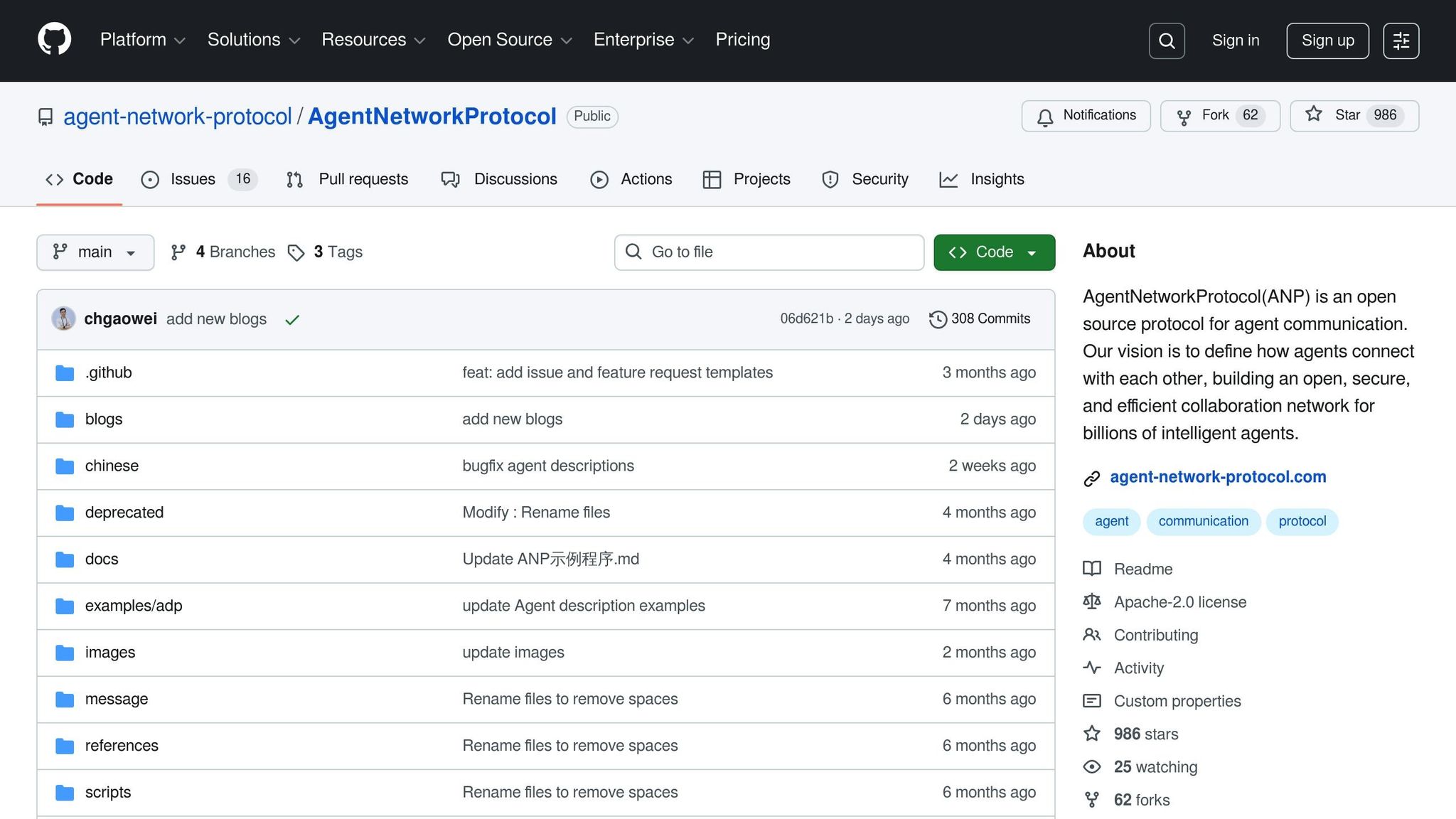Click the green commit status checkmark
The height and width of the screenshot is (819, 1456).
pyautogui.click(x=291, y=320)
